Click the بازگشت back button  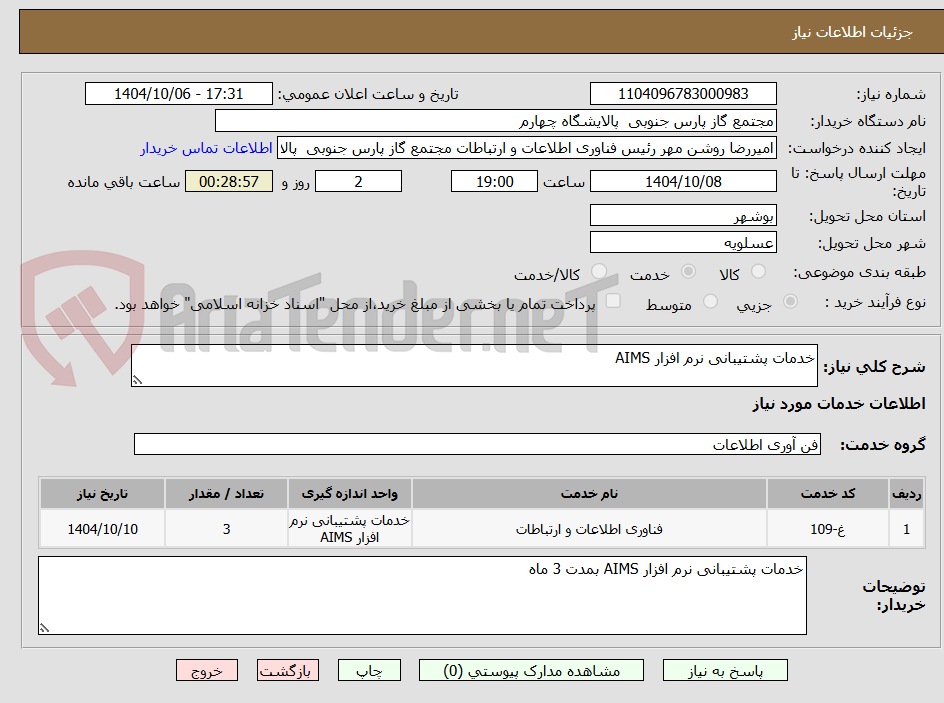[x=288, y=670]
